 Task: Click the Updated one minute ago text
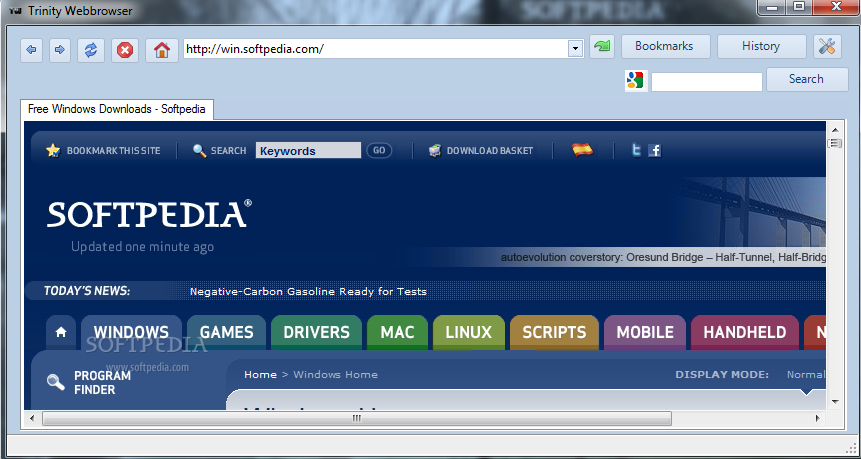pos(142,247)
